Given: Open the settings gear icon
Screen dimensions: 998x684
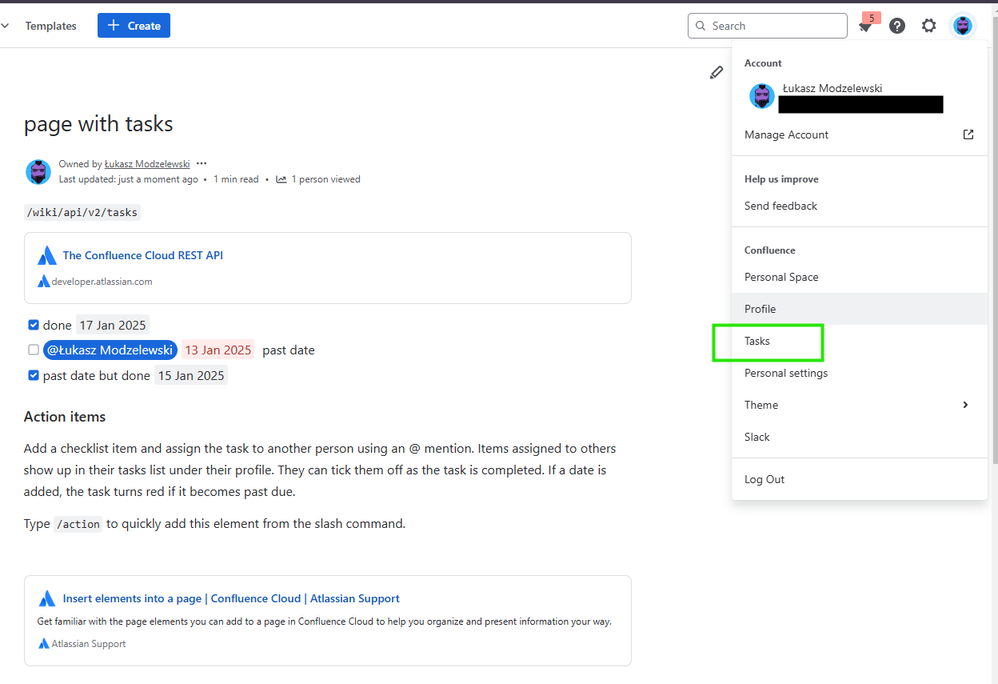Looking at the screenshot, I should point(929,26).
